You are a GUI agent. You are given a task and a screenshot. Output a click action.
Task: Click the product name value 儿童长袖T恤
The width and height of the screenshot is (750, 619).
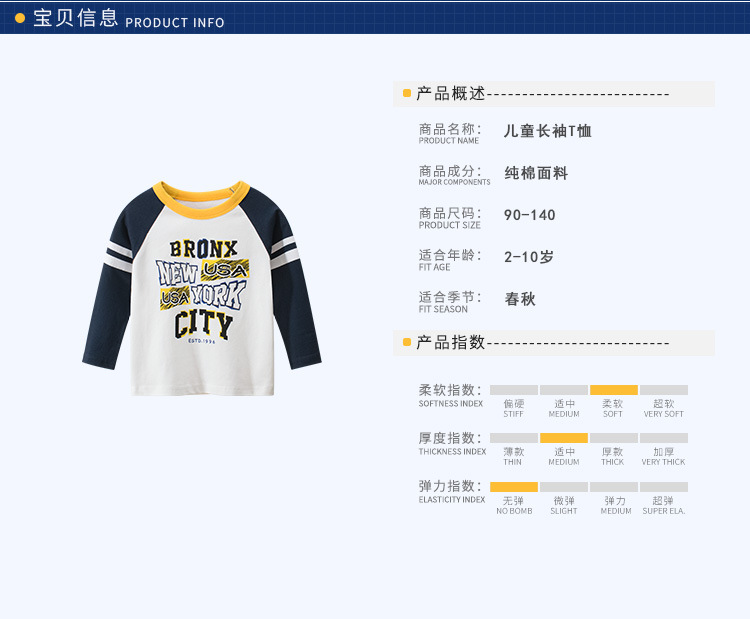[548, 131]
